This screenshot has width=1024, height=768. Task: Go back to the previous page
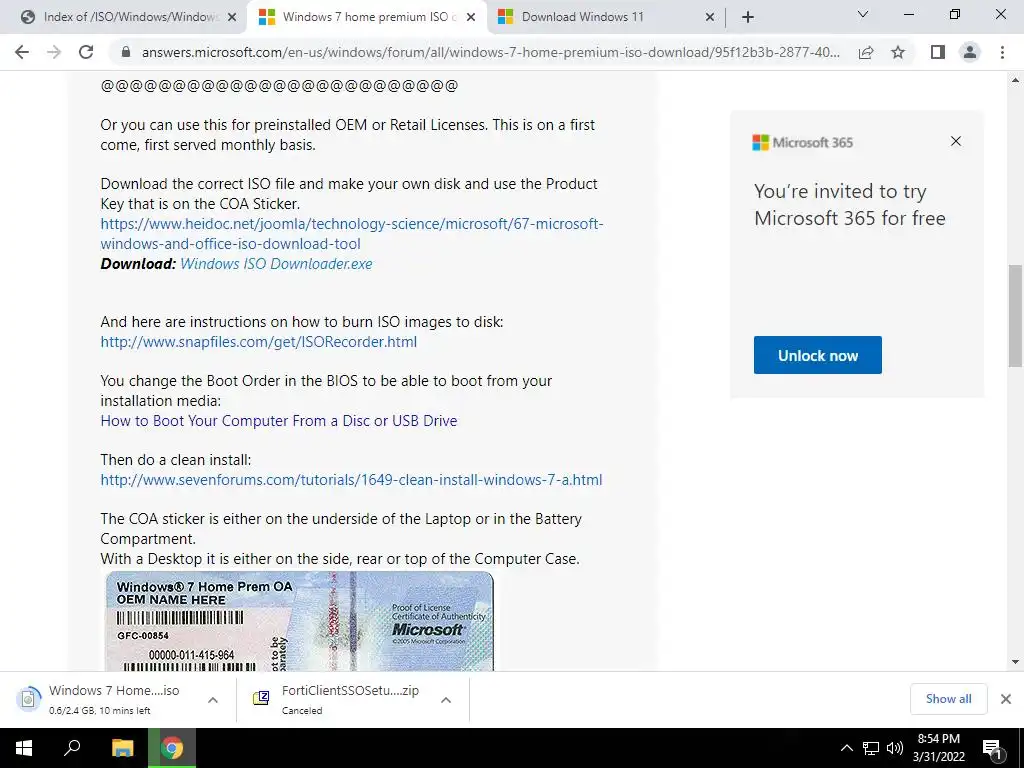point(22,52)
